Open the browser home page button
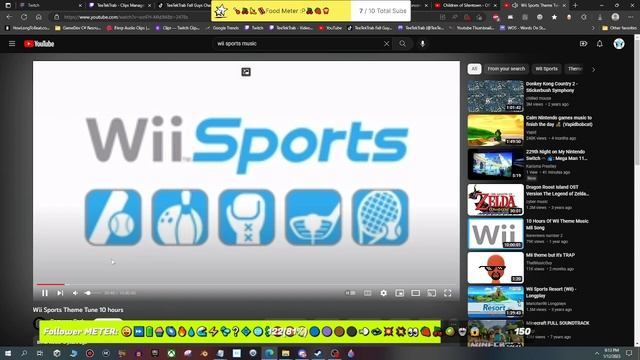Viewport: 640px width, 360px height. click(39, 17)
